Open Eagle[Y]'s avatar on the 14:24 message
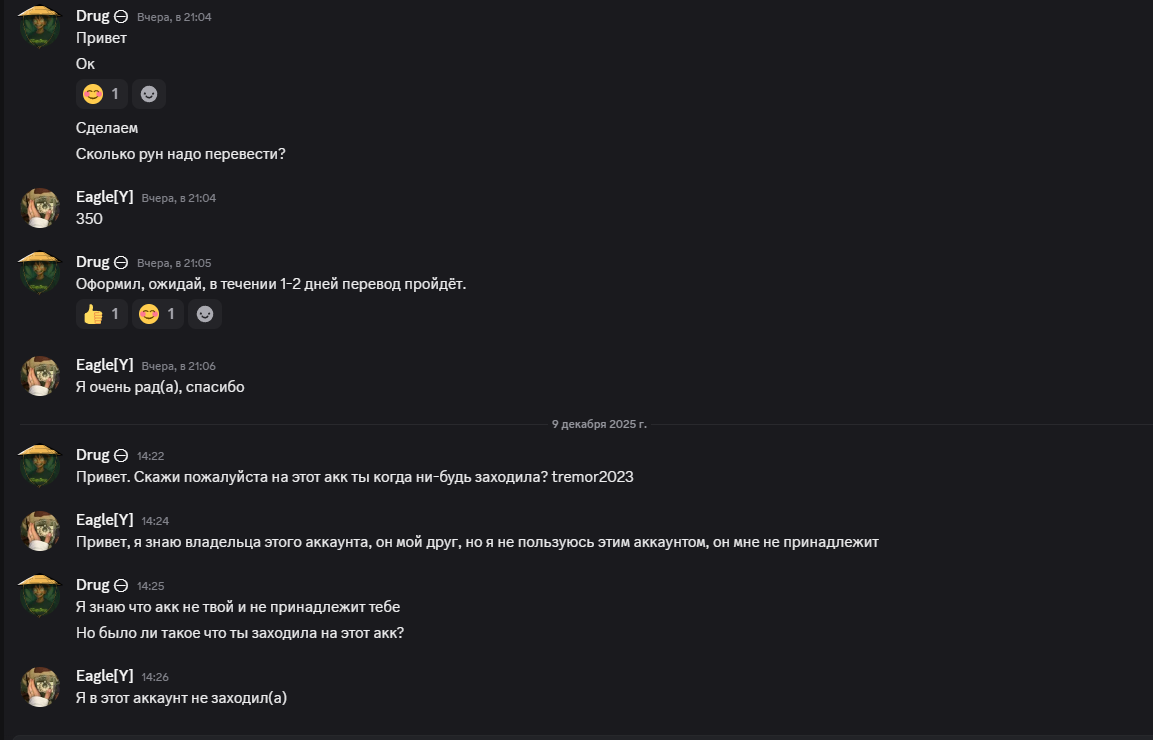1153x740 pixels. [41, 531]
